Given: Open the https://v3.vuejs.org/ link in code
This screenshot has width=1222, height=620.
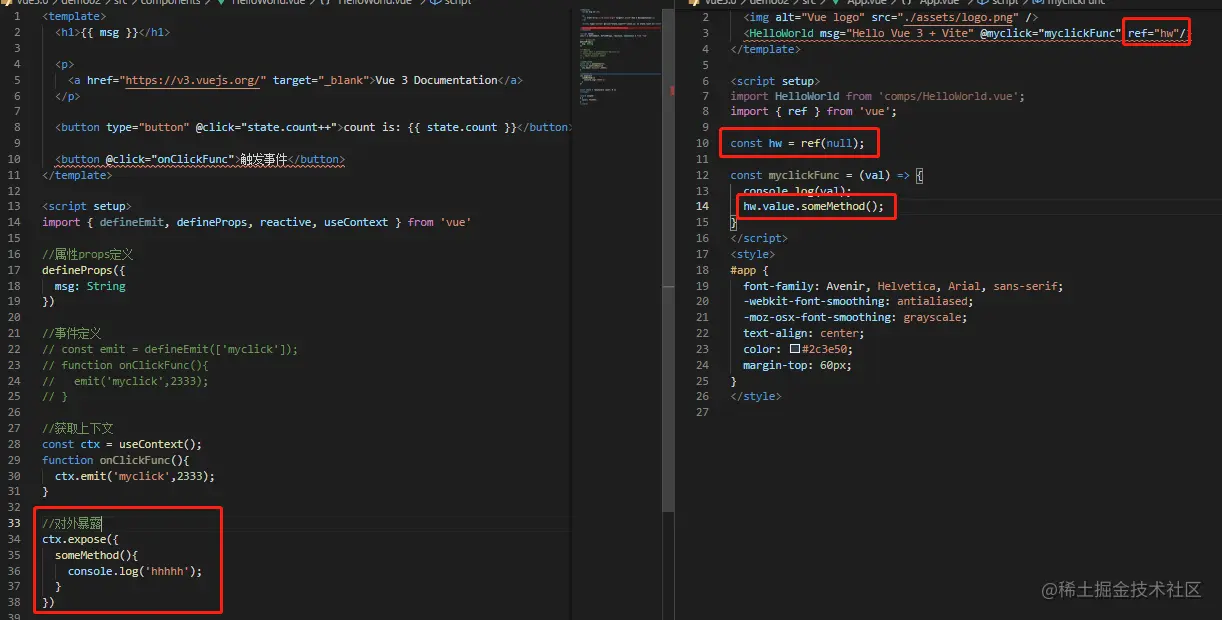Looking at the screenshot, I should tap(192, 80).
